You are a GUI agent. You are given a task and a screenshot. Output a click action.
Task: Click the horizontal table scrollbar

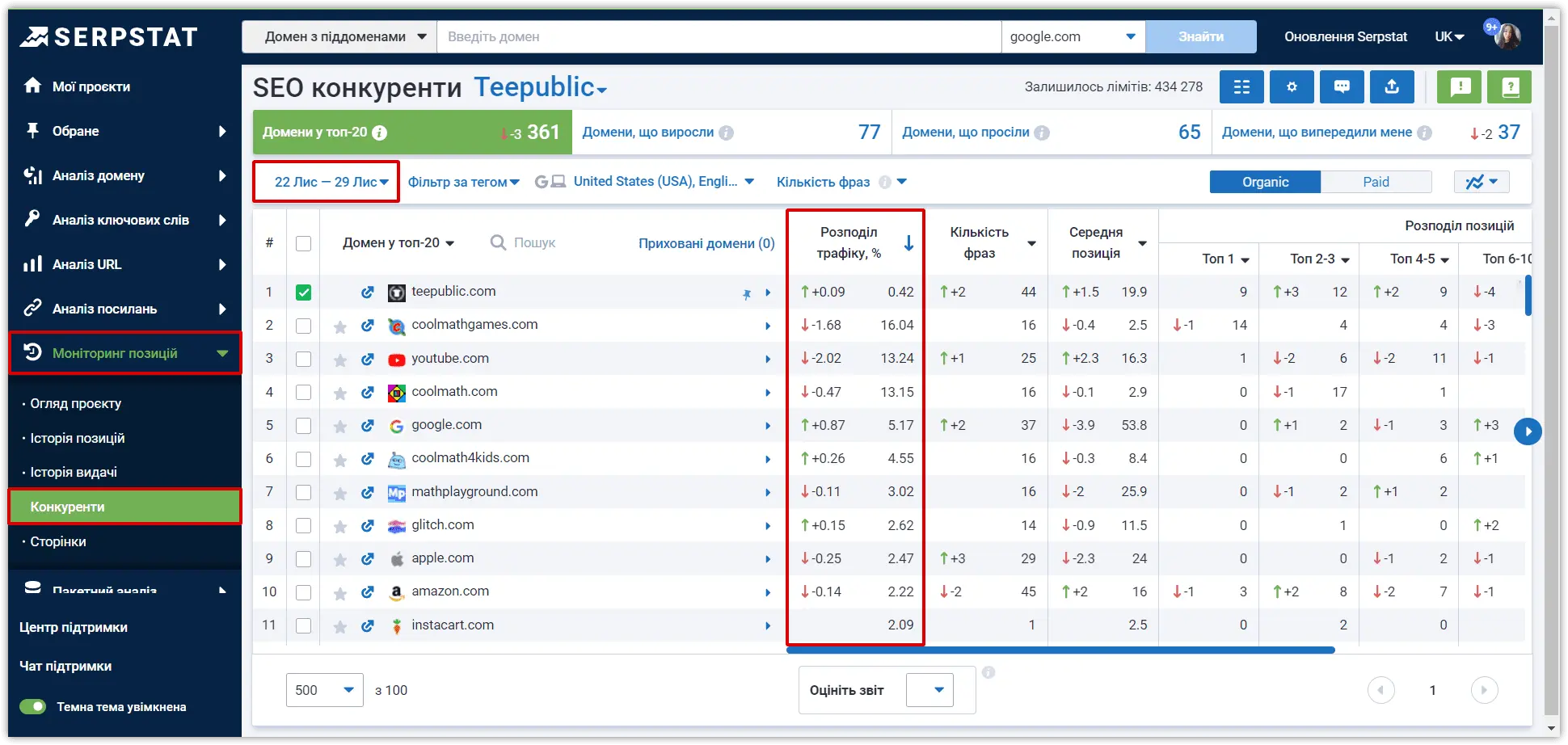[x=1060, y=650]
